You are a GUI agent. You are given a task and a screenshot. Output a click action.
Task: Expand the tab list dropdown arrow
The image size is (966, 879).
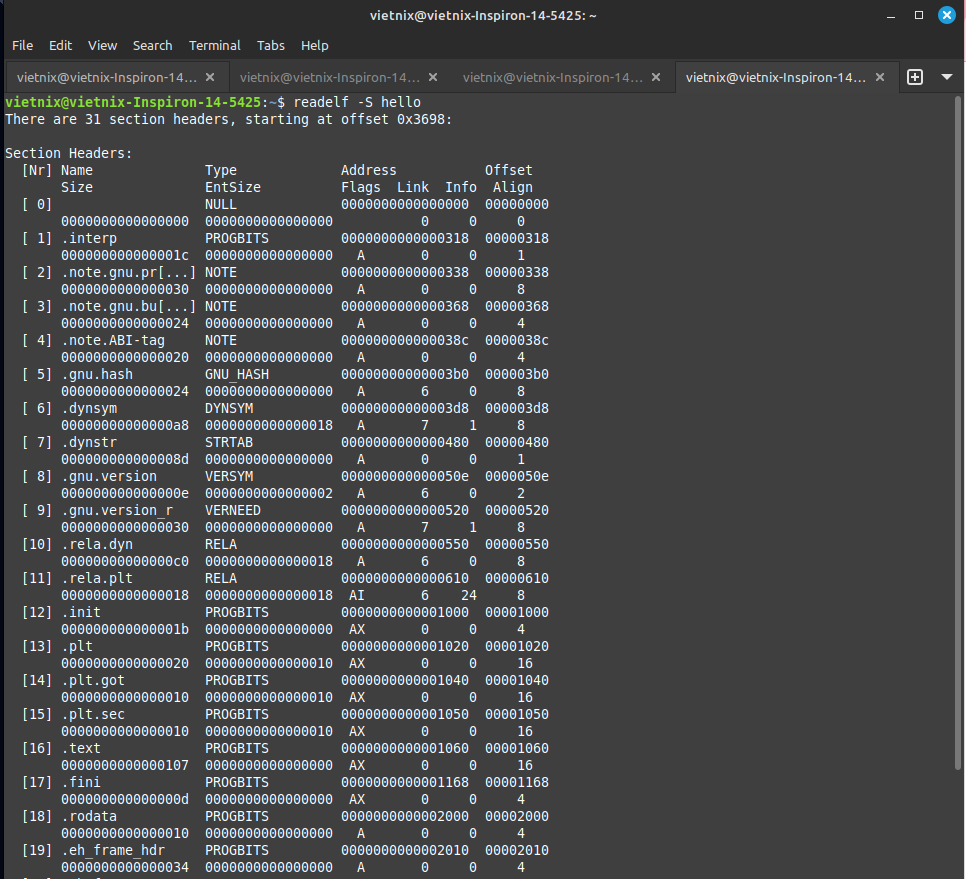(x=947, y=77)
